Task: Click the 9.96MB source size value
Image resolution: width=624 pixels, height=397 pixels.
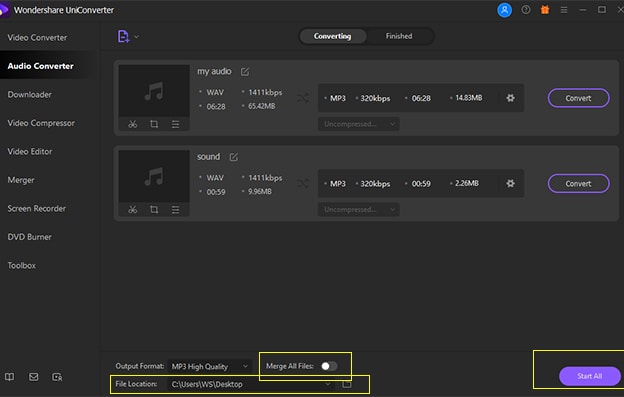Action: pos(260,192)
